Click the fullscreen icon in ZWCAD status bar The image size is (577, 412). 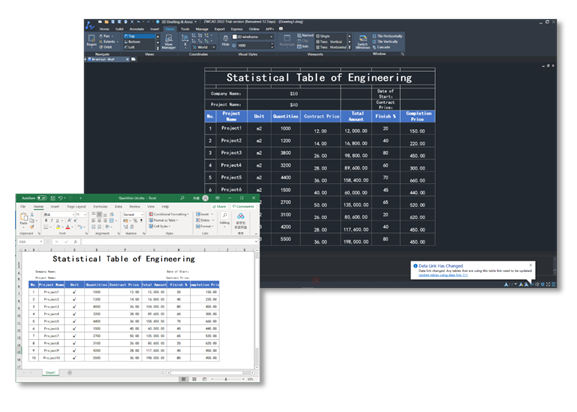(548, 284)
